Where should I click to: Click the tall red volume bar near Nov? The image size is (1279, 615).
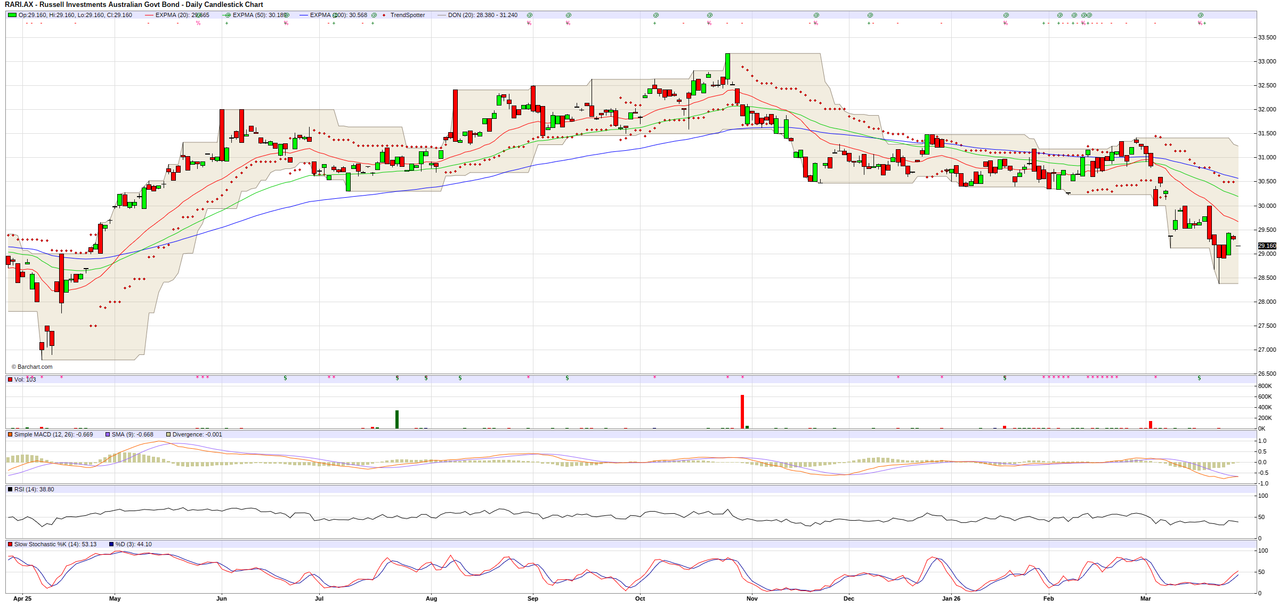[x=743, y=412]
